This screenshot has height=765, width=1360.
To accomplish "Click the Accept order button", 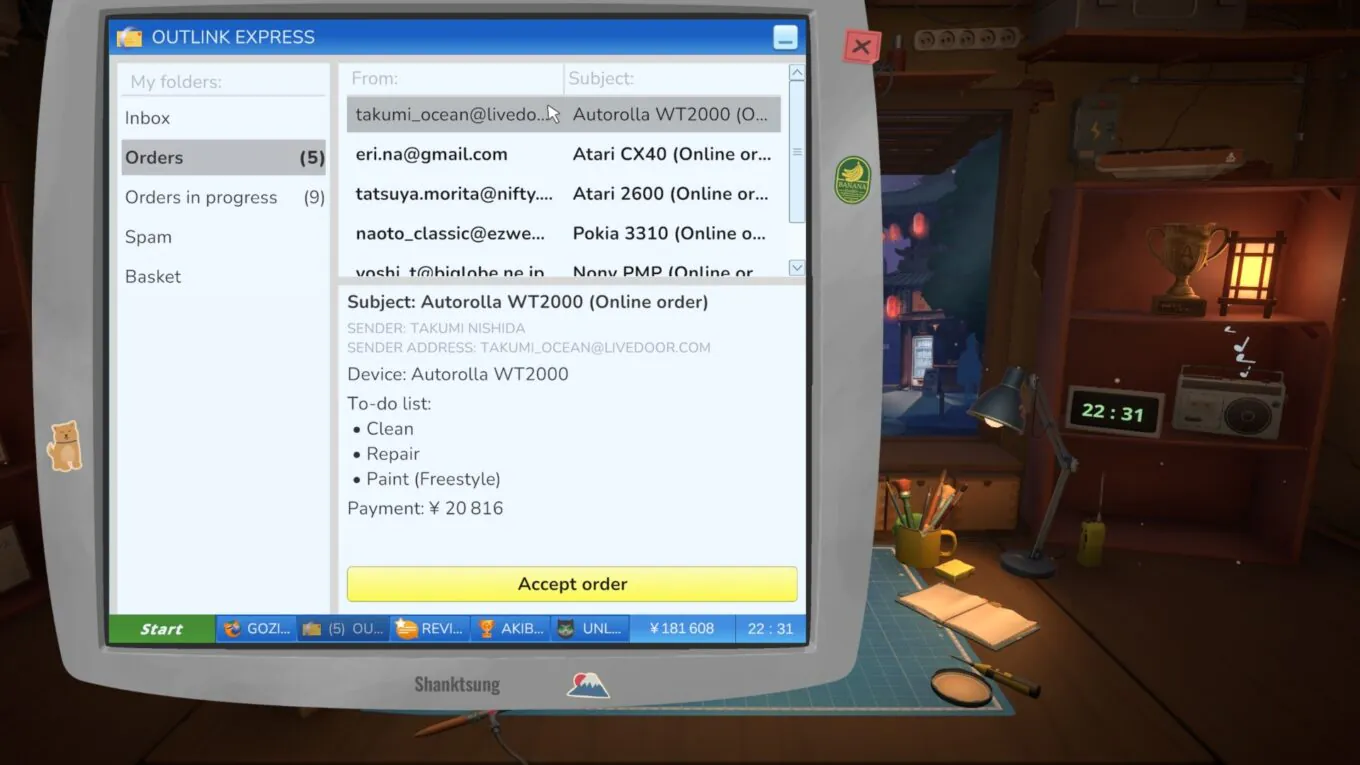I will click(x=572, y=584).
